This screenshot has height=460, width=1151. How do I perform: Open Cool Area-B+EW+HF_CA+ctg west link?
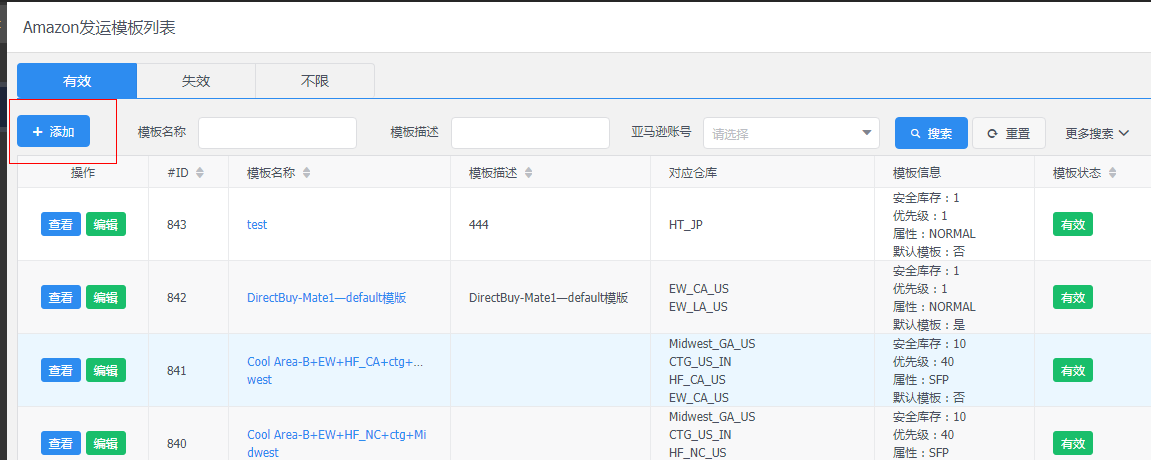coord(335,370)
